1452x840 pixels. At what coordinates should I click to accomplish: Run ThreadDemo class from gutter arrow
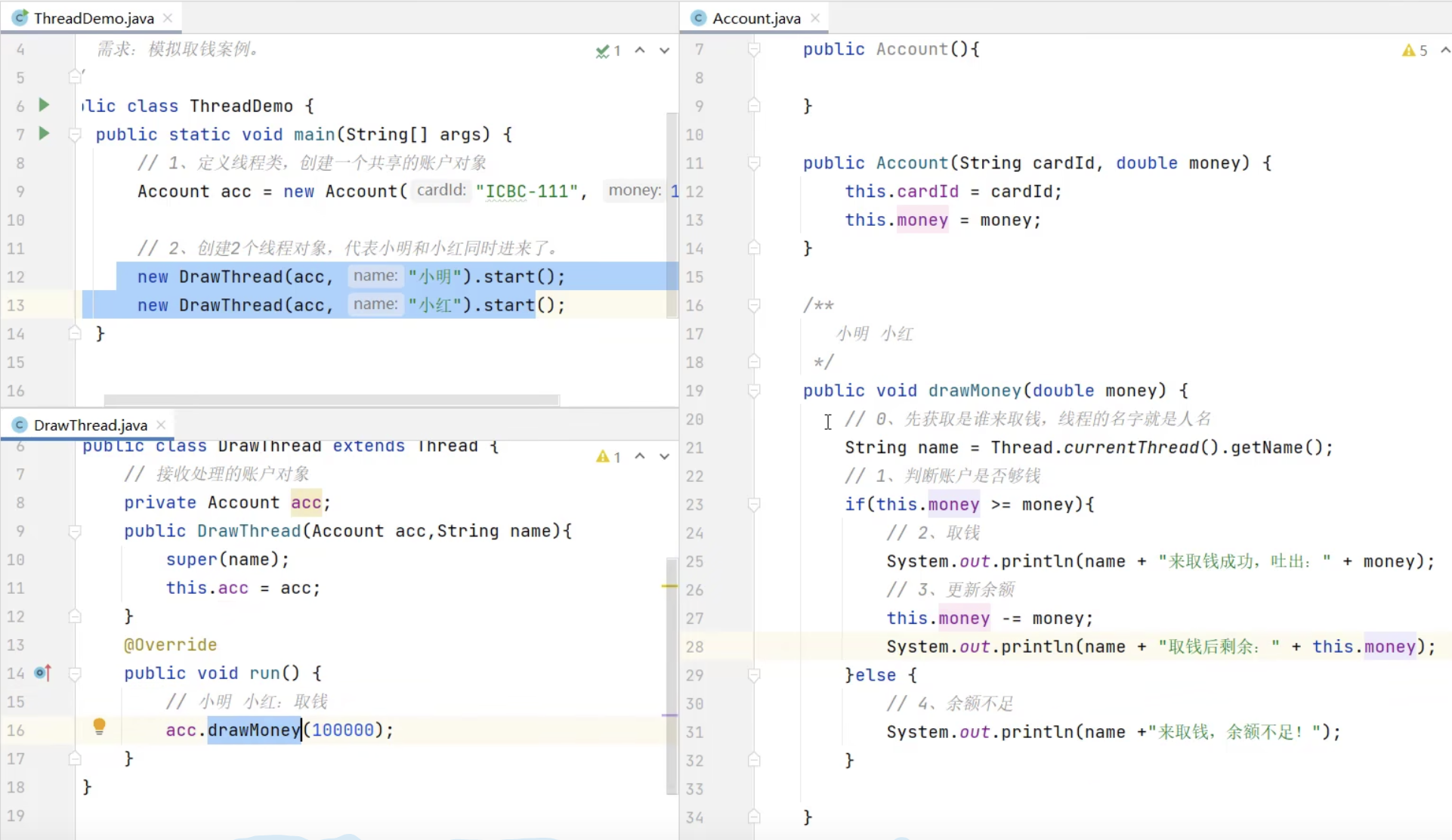(44, 105)
